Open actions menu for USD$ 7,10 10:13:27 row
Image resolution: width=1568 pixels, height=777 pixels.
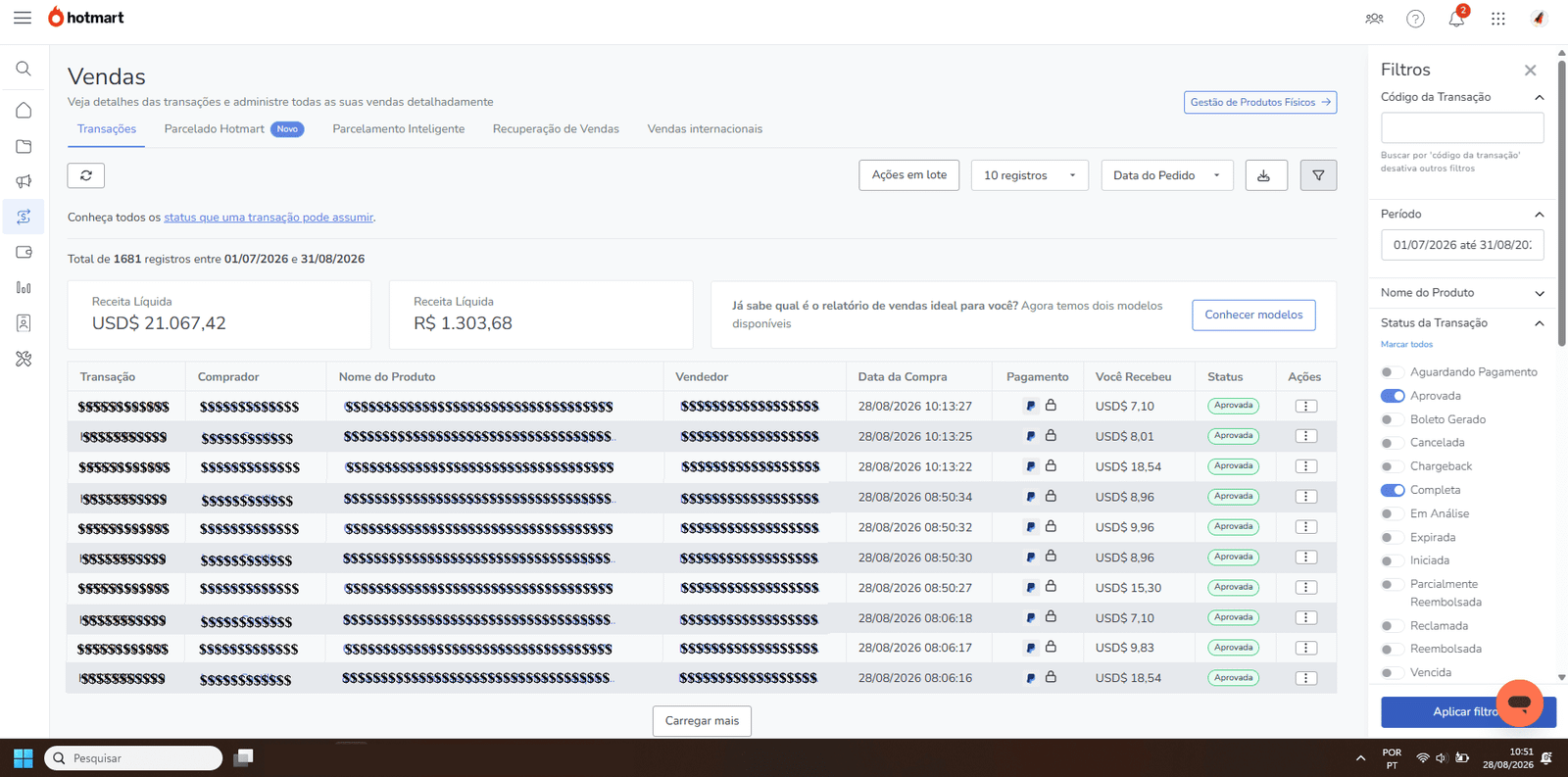[x=1305, y=406]
